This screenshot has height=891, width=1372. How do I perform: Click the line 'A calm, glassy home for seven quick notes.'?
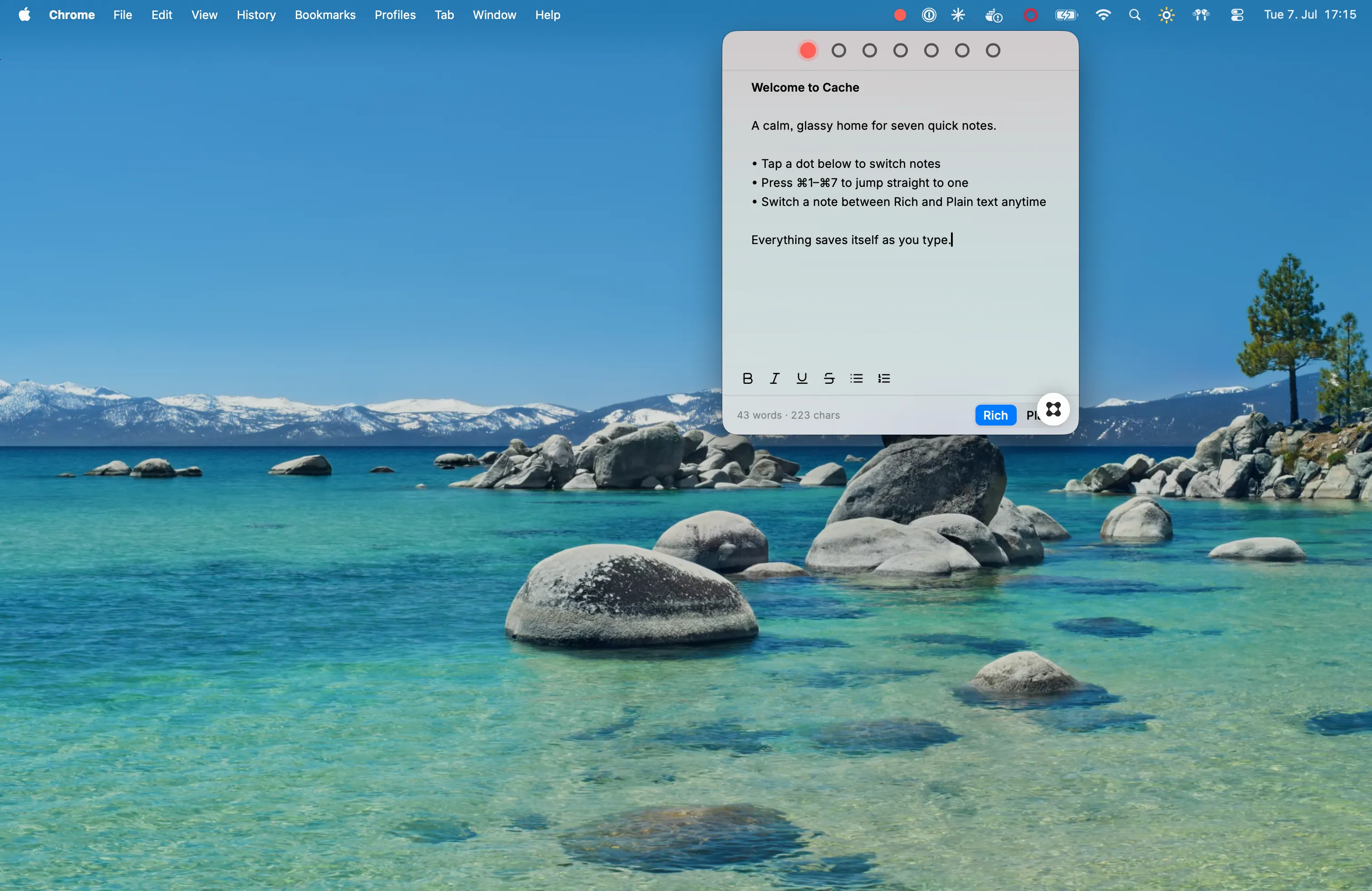873,126
